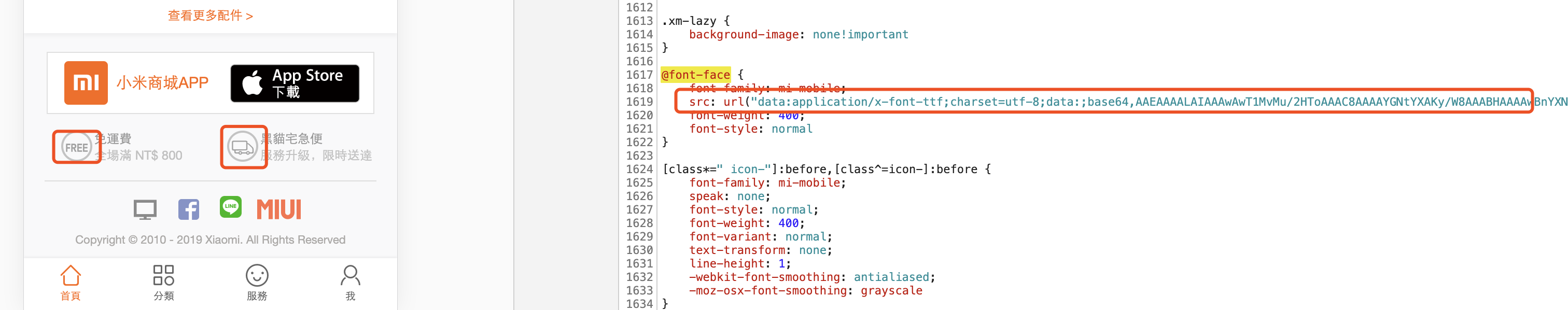
Task: Click the [class*=" icon-"]:before selector line
Action: [827, 170]
